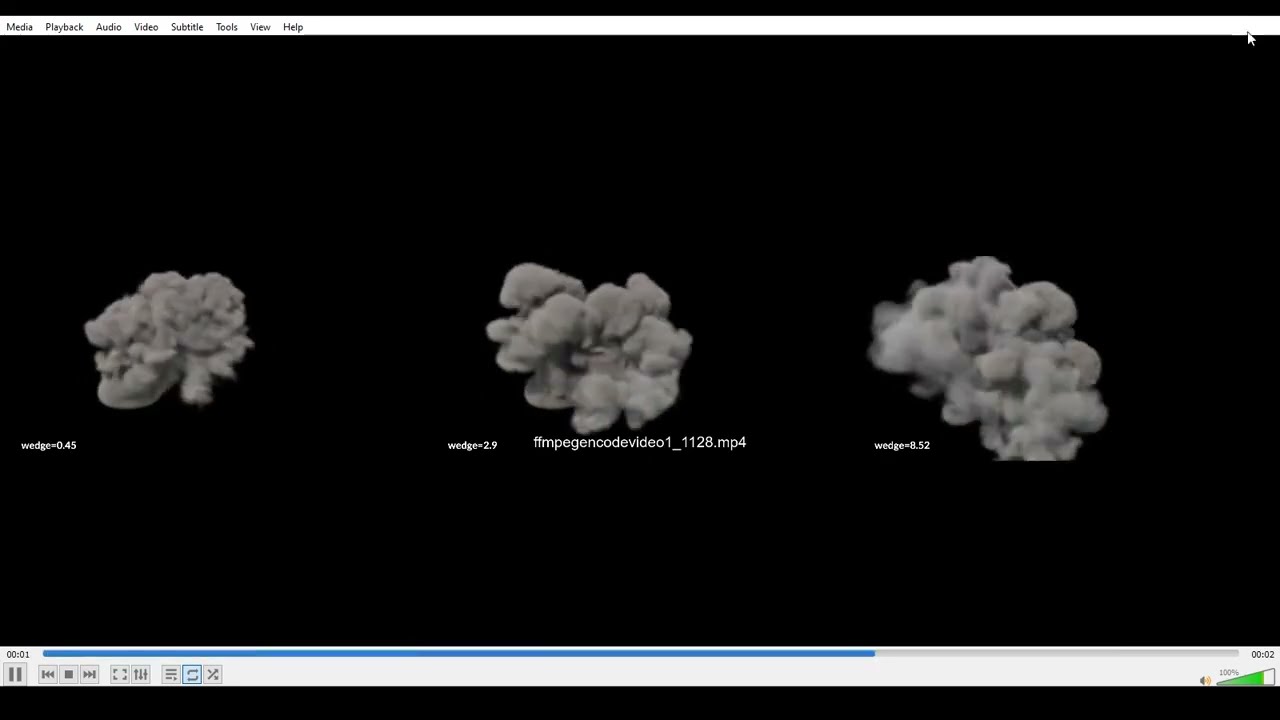Toggle fullscreen video mode
Screen dimensions: 1280x720
[120, 675]
